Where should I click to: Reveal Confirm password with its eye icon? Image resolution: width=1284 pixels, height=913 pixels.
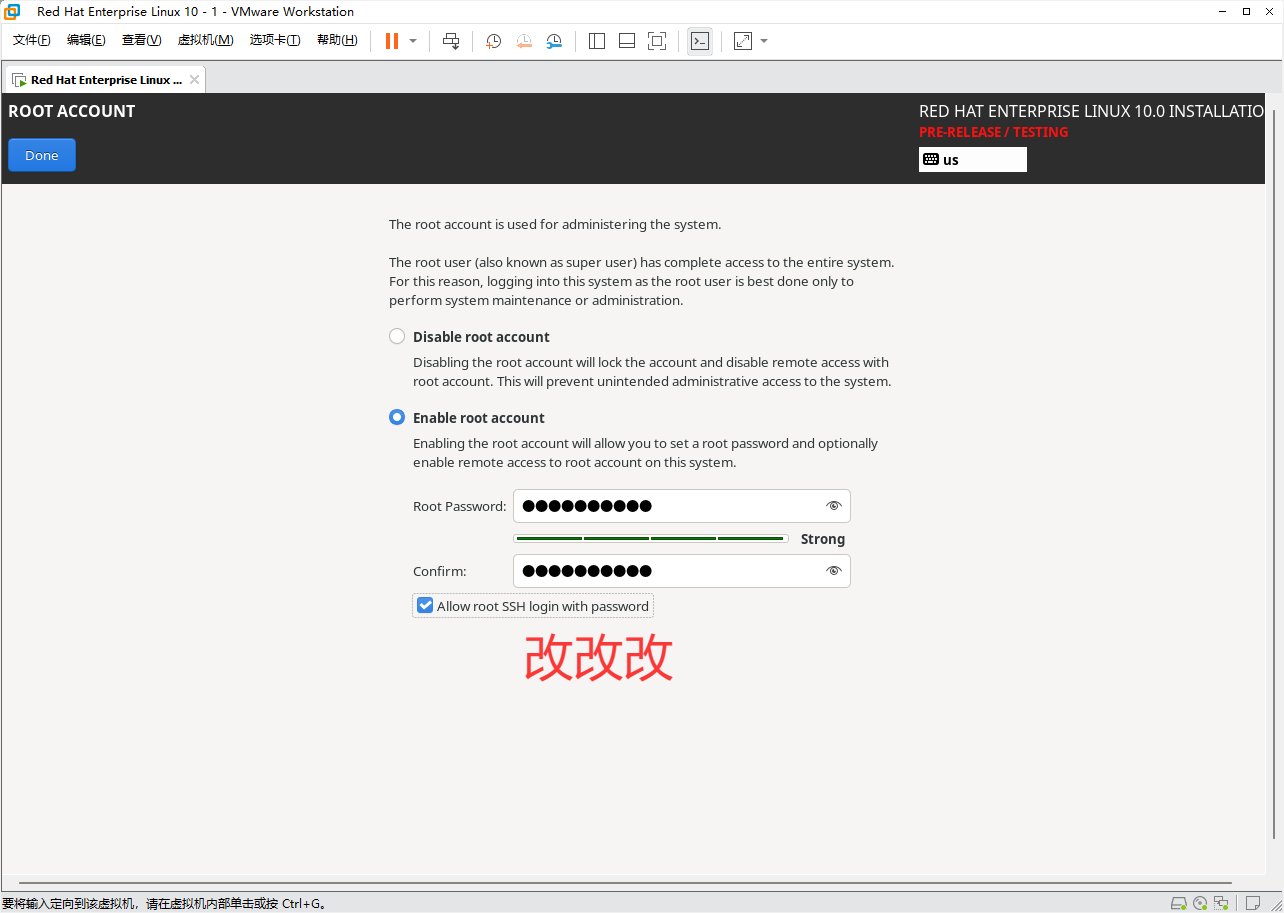point(834,571)
